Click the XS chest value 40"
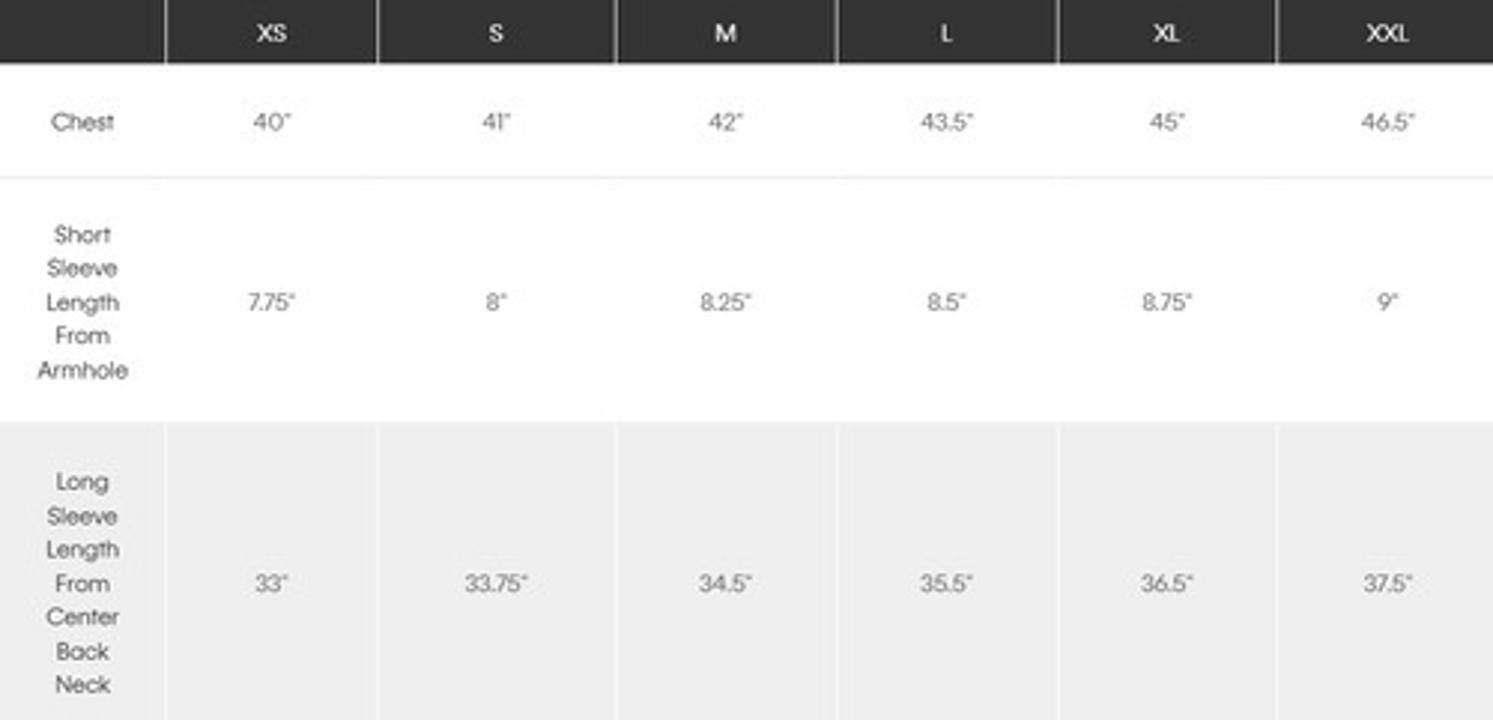This screenshot has height=720, width=1493. click(271, 122)
